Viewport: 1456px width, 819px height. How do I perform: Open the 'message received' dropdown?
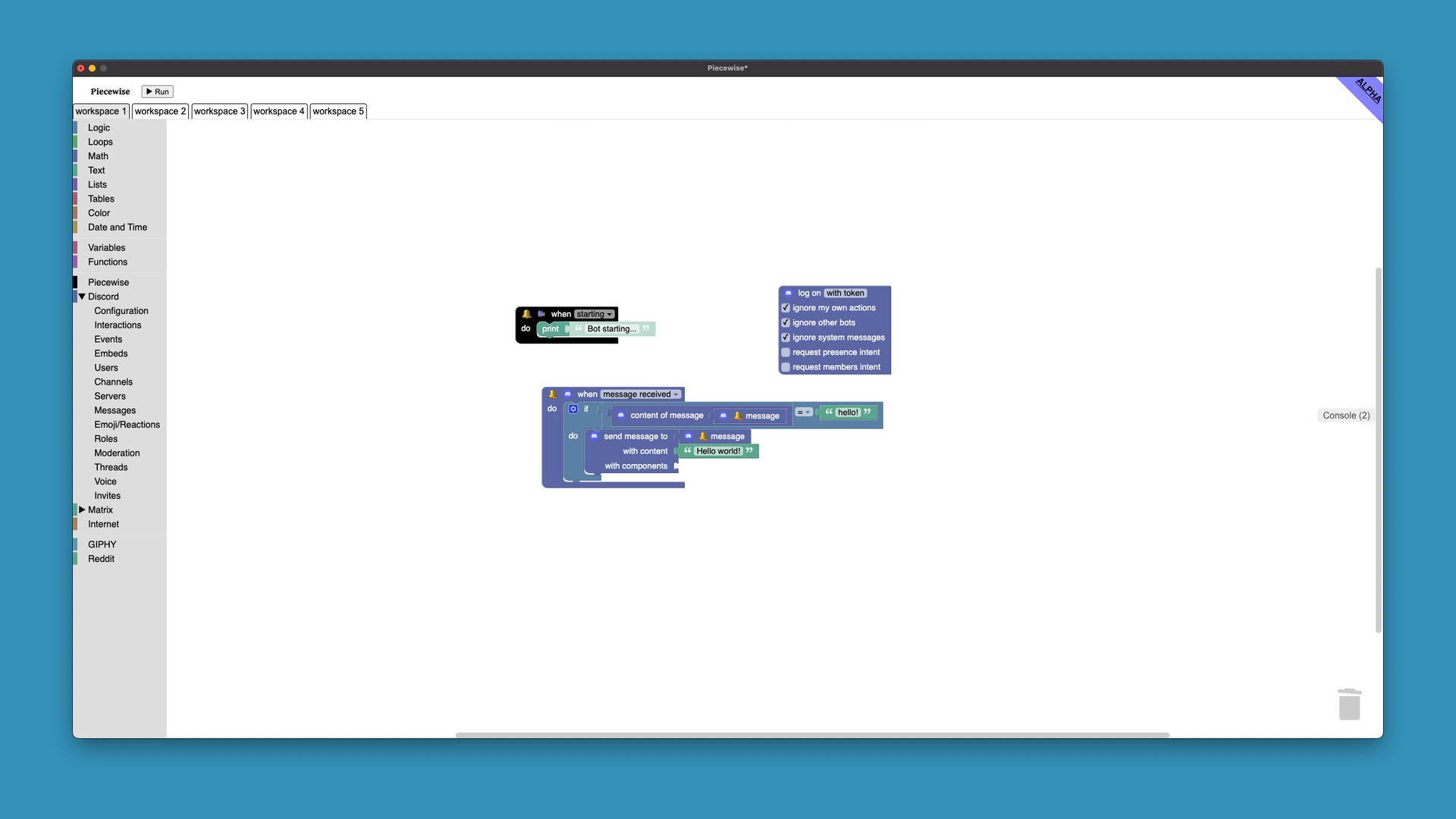(641, 394)
